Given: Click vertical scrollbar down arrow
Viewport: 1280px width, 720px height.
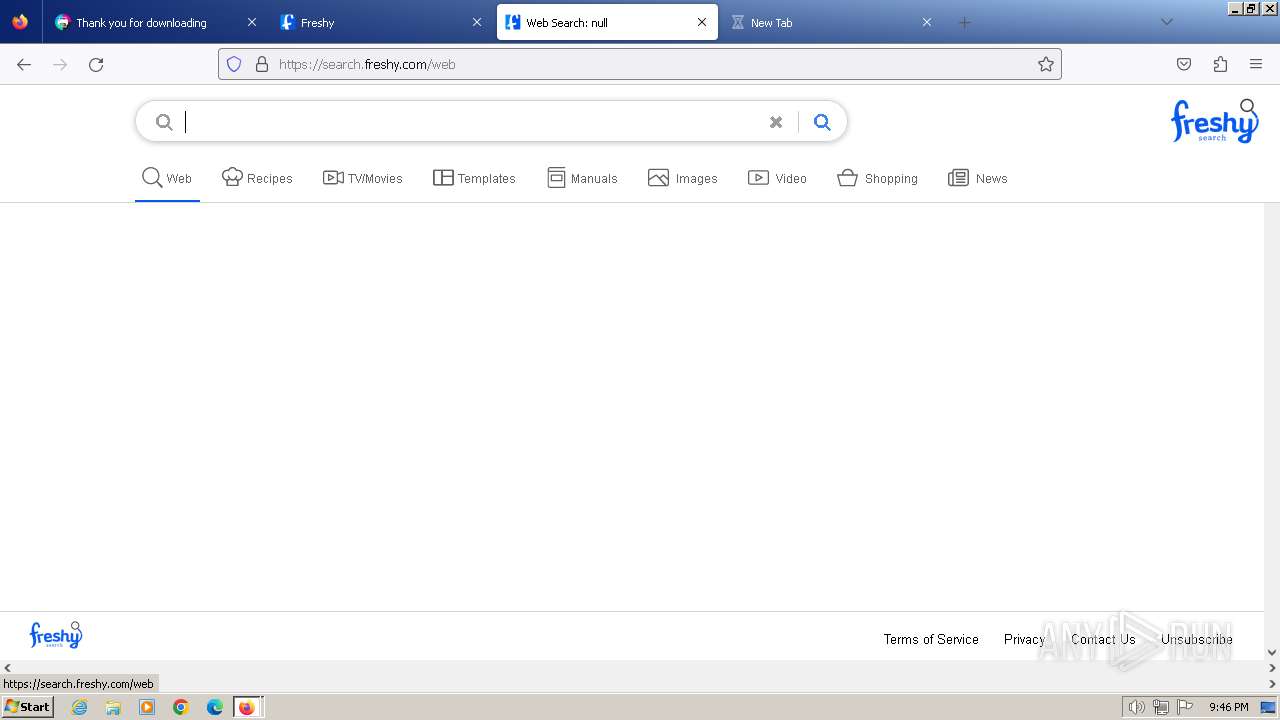Looking at the screenshot, I should (x=1272, y=652).
